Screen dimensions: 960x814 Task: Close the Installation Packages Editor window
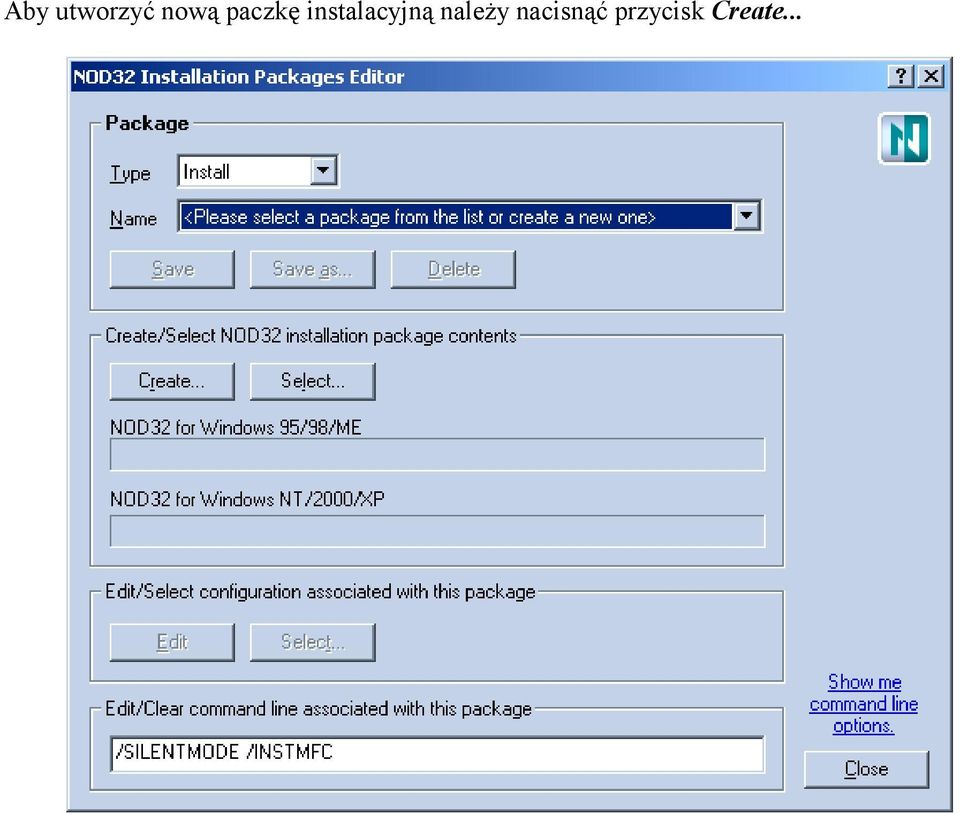coord(931,77)
